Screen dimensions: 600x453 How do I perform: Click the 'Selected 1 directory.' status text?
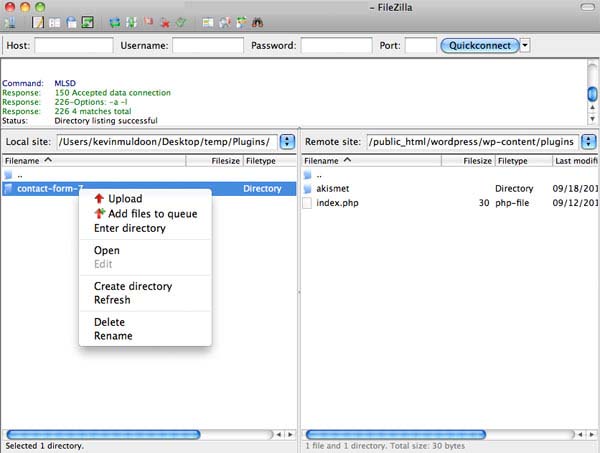(x=44, y=446)
